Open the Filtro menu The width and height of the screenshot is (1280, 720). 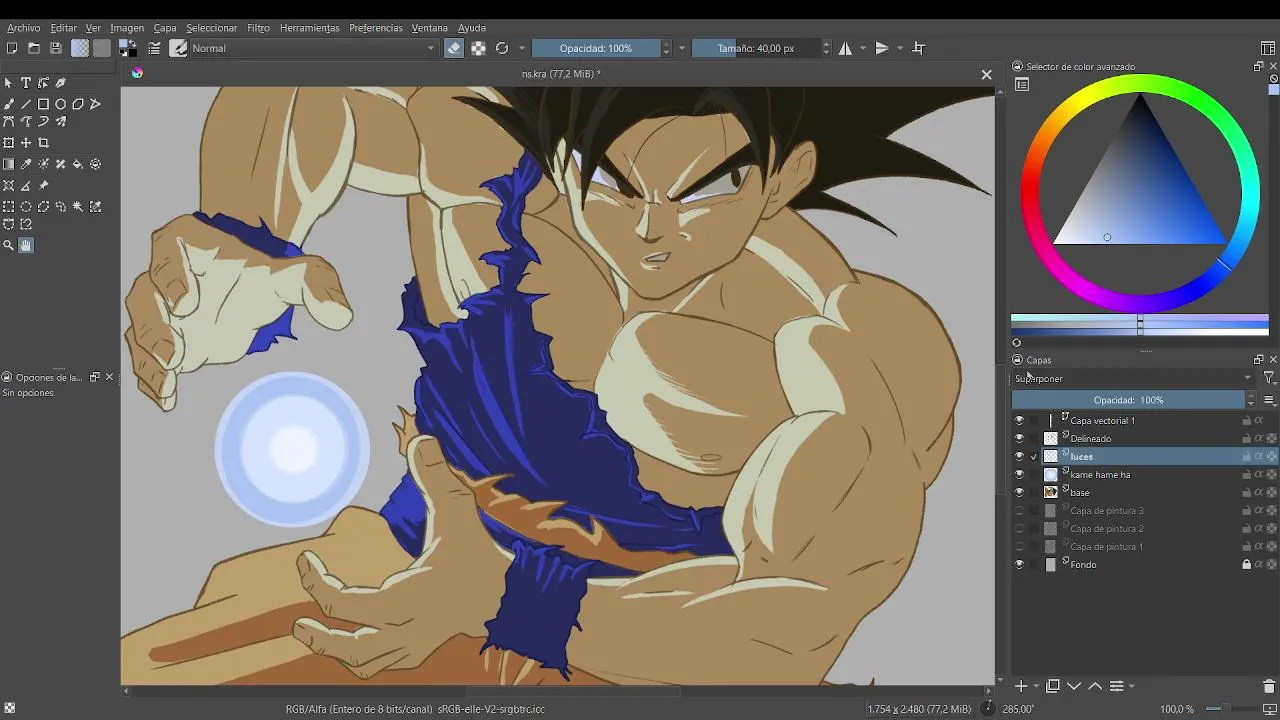[x=258, y=28]
